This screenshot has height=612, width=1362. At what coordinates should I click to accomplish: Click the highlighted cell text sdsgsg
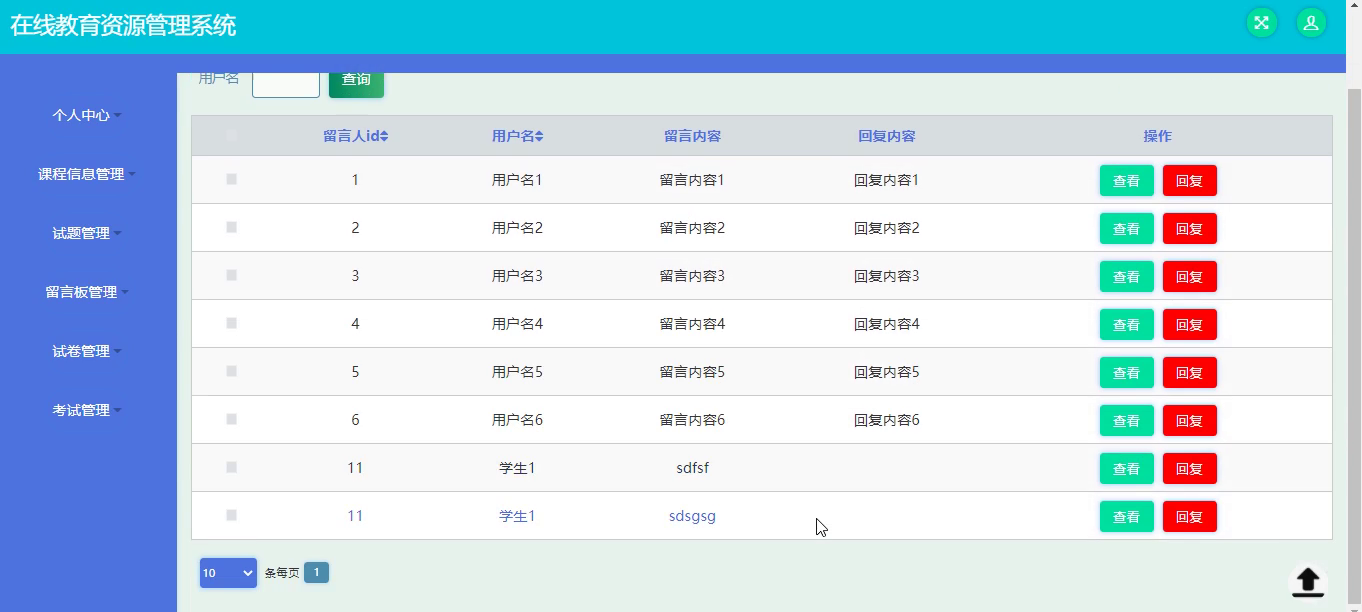coord(692,516)
